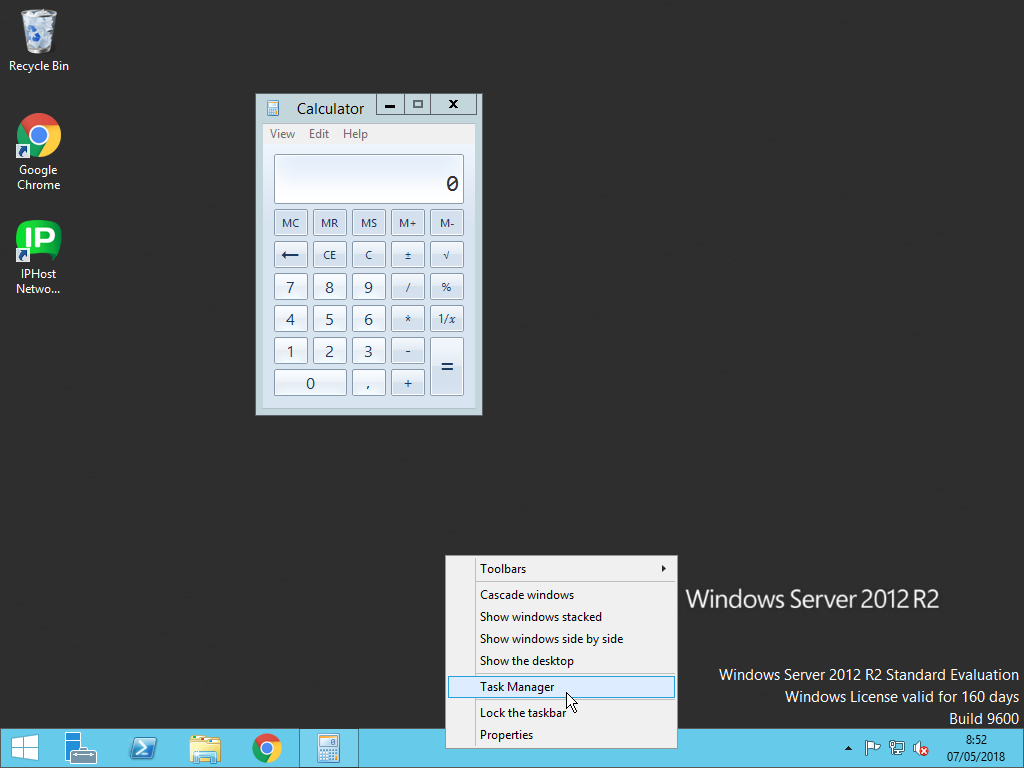The width and height of the screenshot is (1024, 768).
Task: Click calculator digit 5
Action: pyautogui.click(x=330, y=319)
